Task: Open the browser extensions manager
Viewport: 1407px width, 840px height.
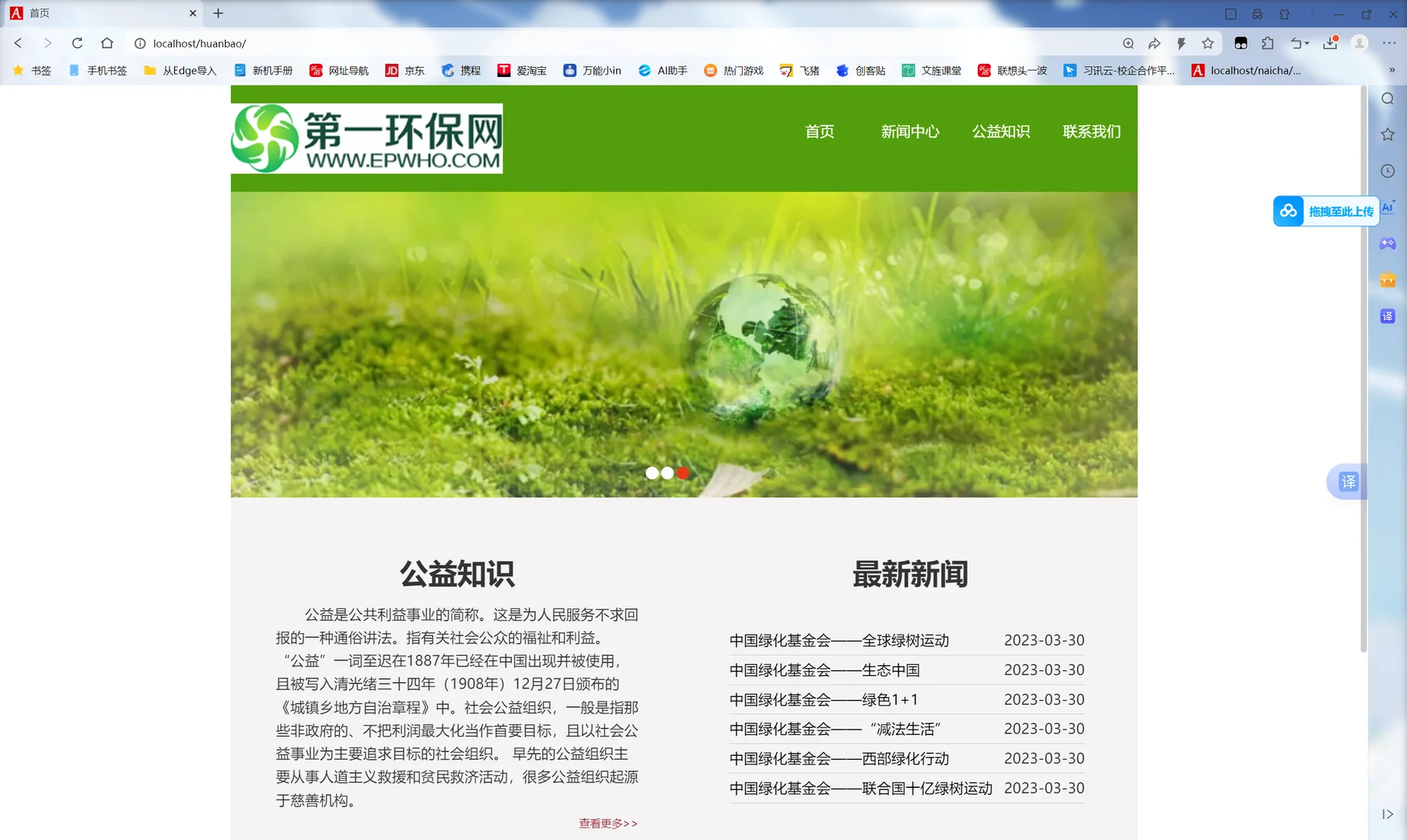Action: (1268, 44)
